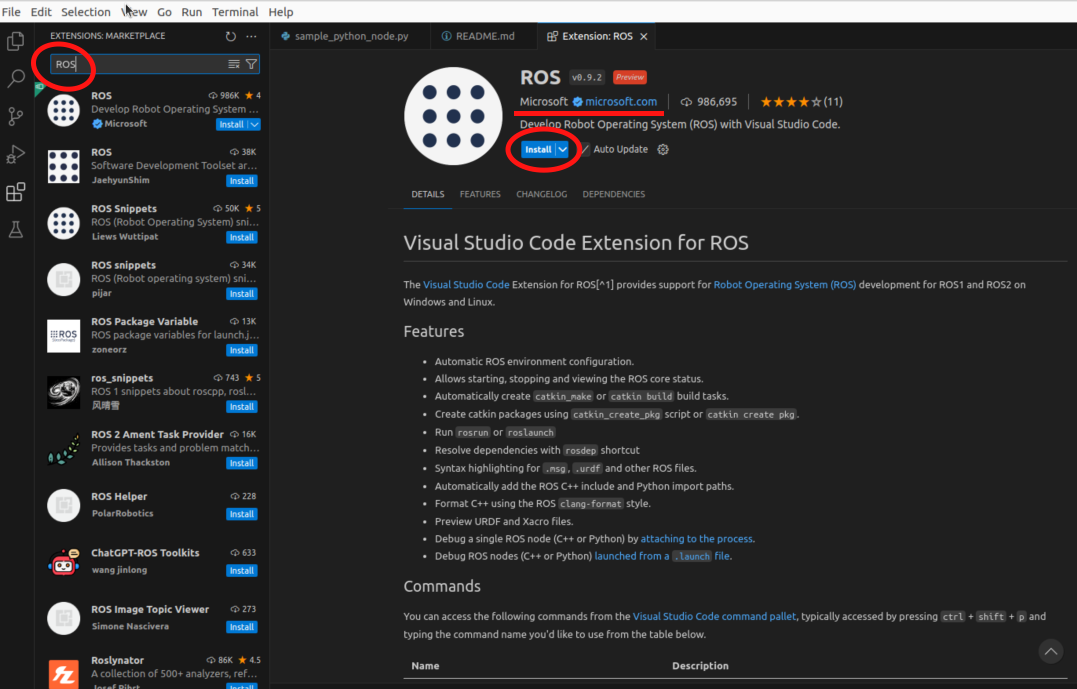
Task: Clear extensions search results icon
Action: pos(234,64)
